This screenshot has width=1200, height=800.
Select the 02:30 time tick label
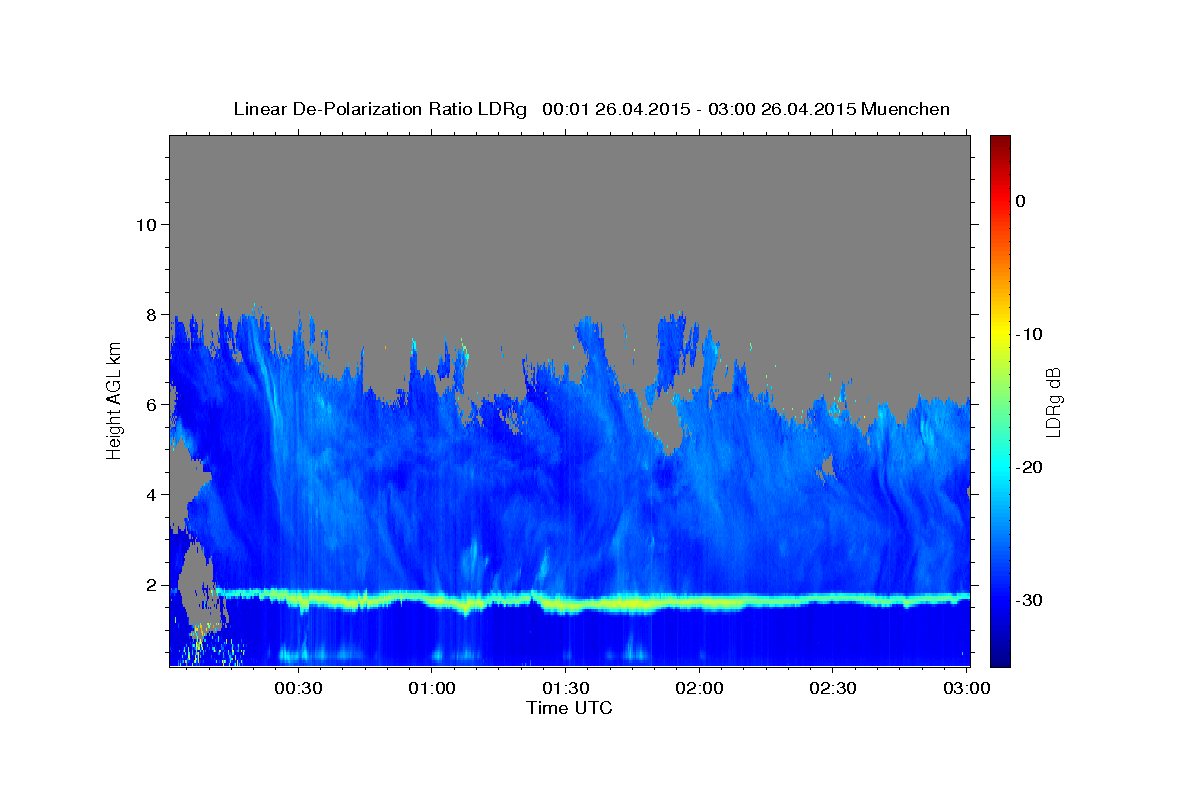(x=832, y=689)
